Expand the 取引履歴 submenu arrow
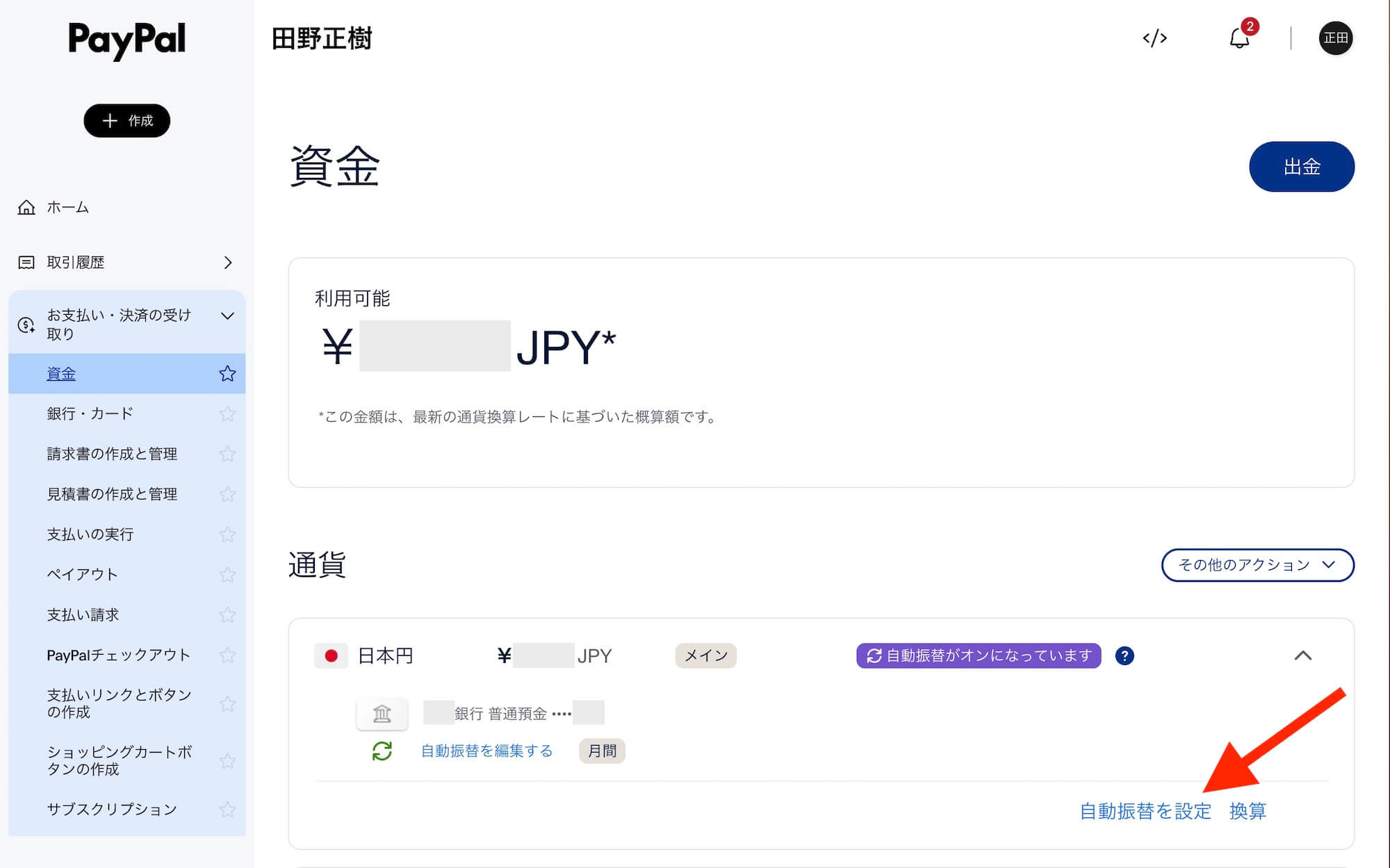This screenshot has height=868, width=1390. click(x=227, y=263)
